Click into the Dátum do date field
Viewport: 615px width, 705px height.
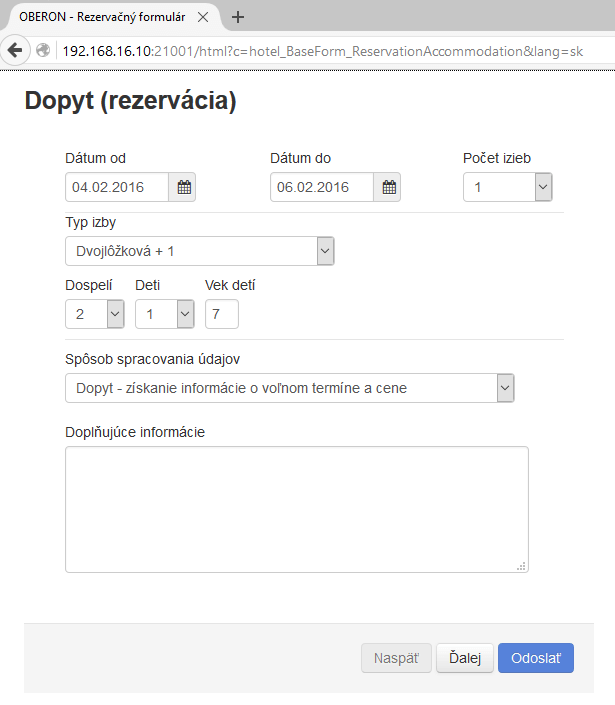point(322,187)
